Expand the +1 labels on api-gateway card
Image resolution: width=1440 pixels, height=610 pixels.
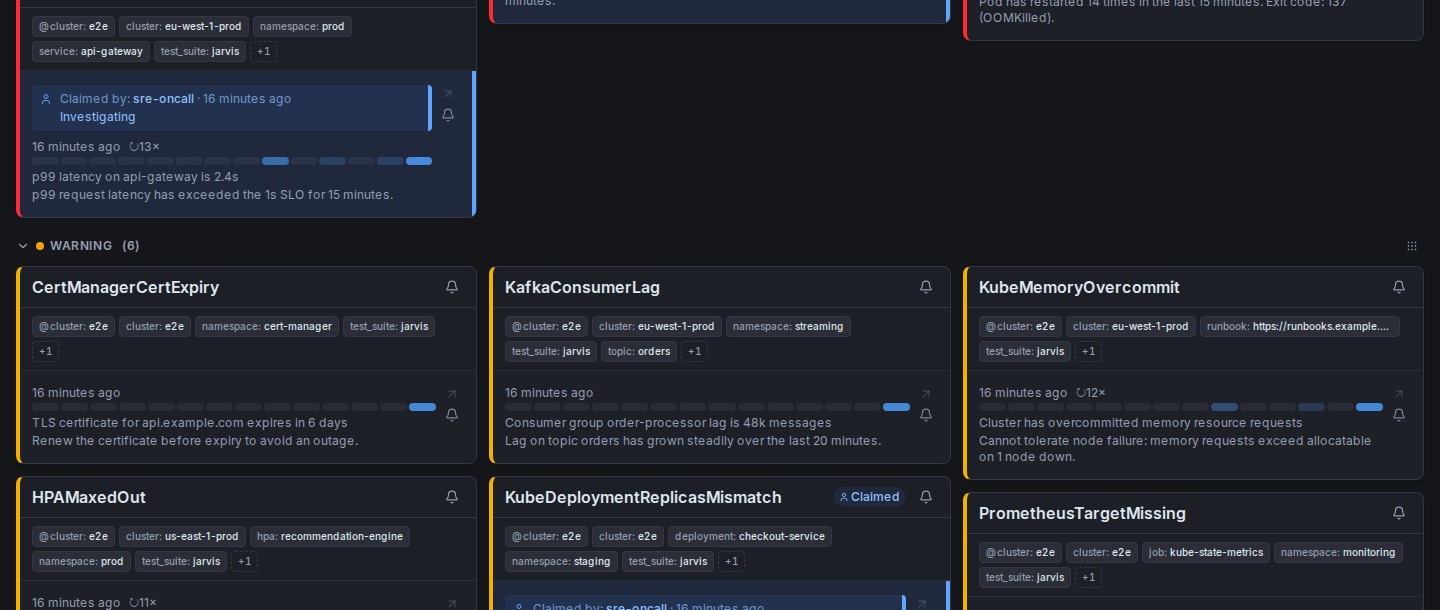point(263,51)
